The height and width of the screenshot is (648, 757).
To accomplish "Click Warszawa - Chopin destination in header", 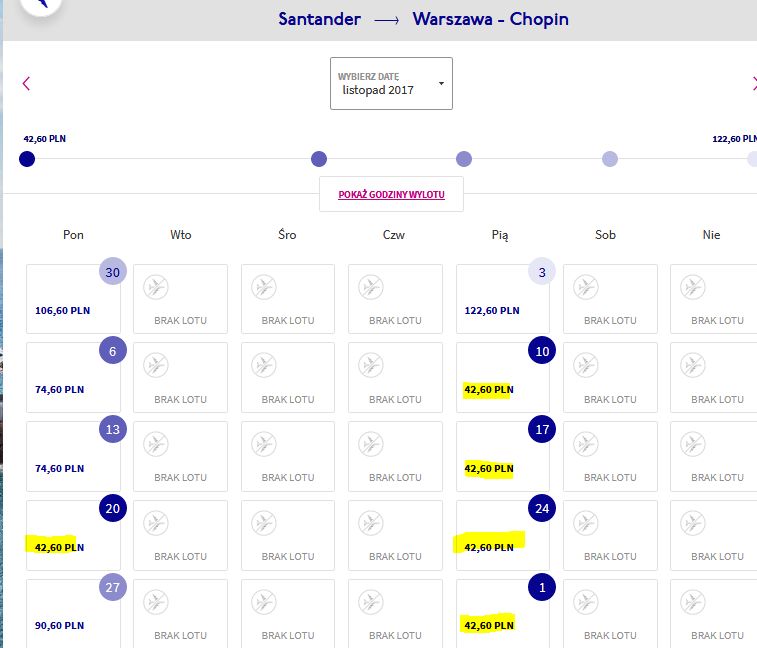I will [491, 19].
